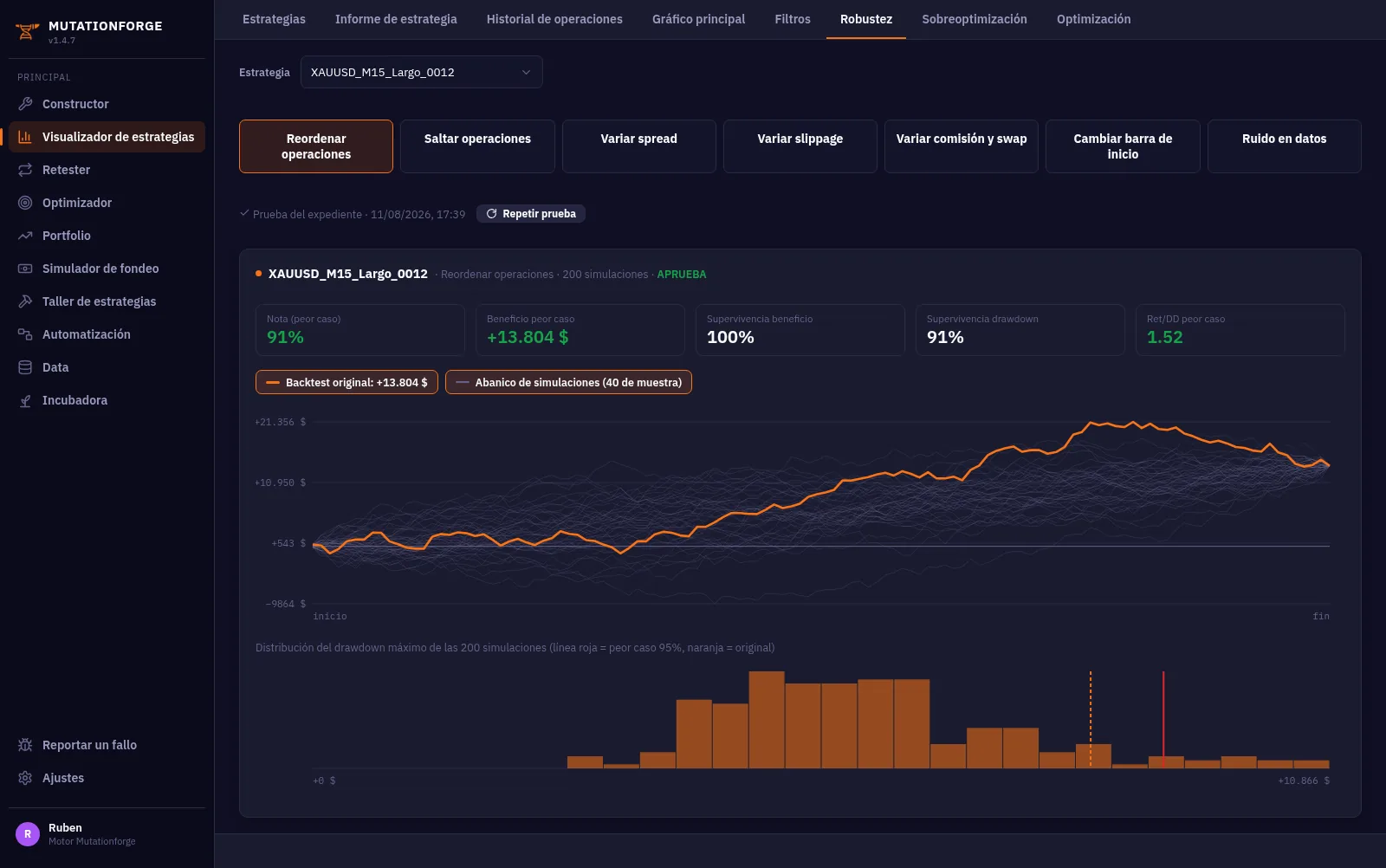Open the Filtros tab
Image resolution: width=1386 pixels, height=868 pixels.
tap(793, 19)
